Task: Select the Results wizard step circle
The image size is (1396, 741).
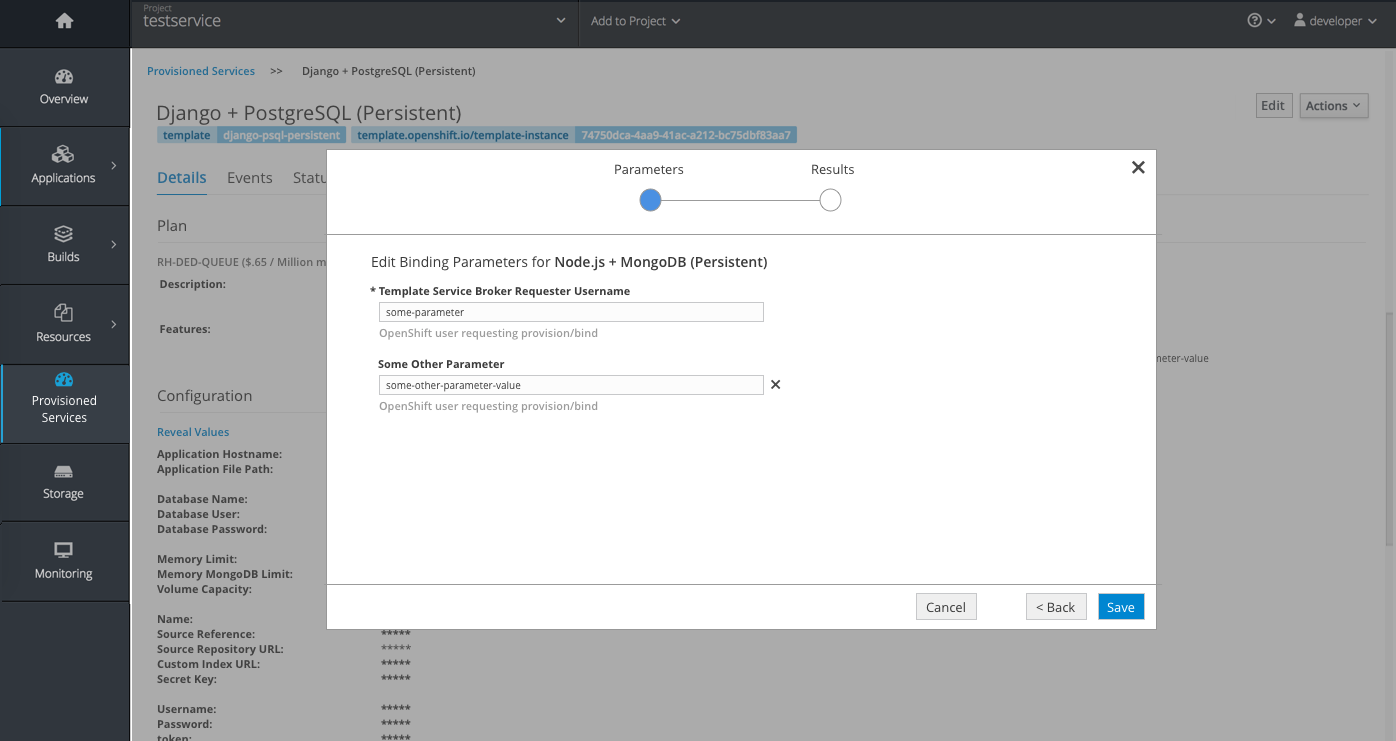Action: click(x=830, y=201)
